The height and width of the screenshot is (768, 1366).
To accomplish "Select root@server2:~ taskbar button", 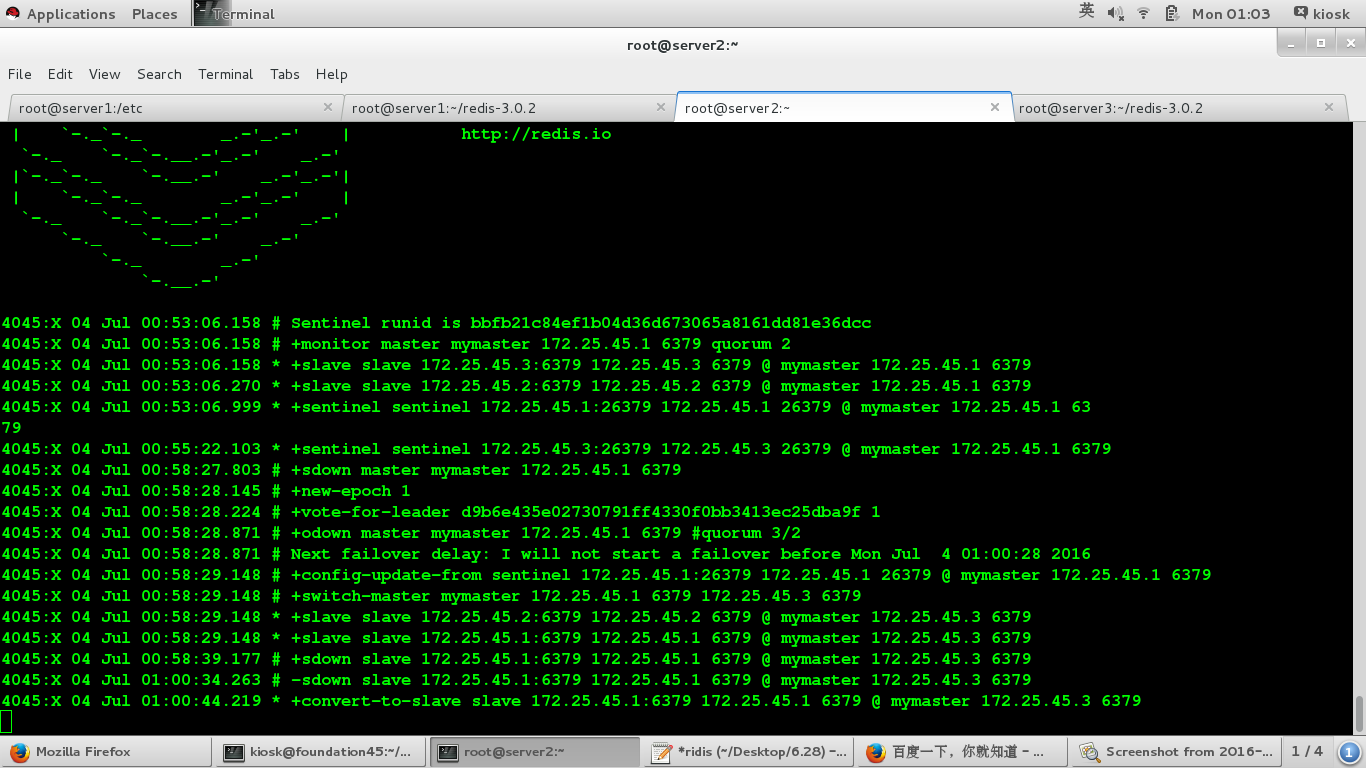I will 535,752.
